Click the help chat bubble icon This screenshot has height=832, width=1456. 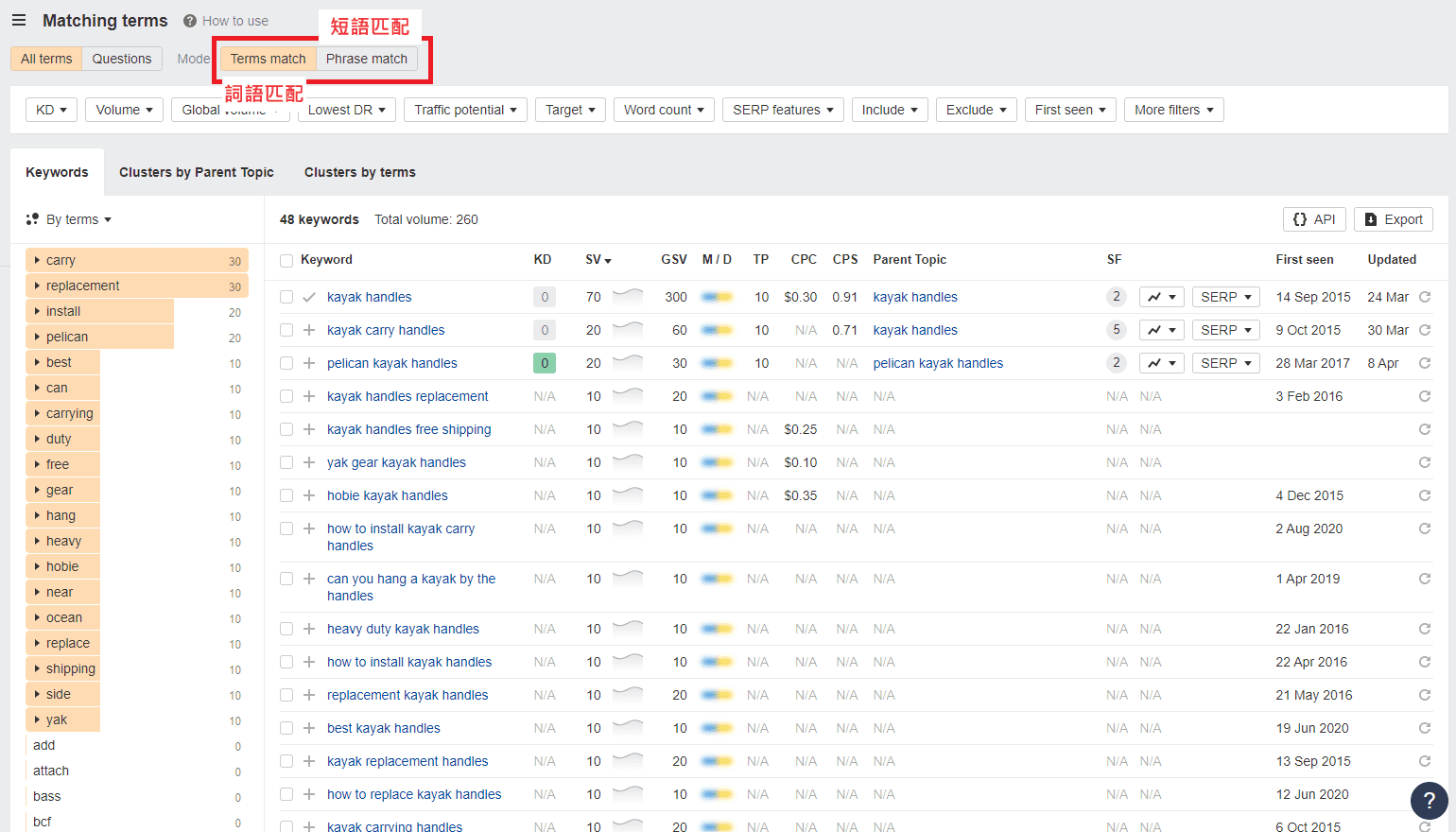pos(1430,801)
